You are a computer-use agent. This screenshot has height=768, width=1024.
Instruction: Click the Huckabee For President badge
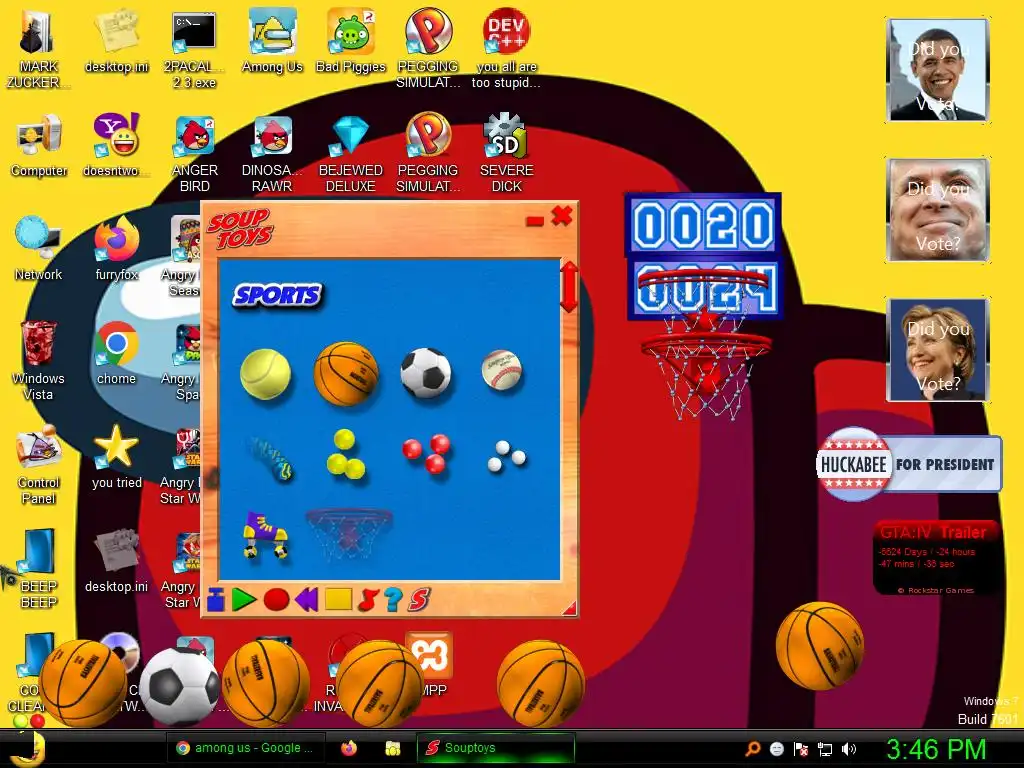(908, 464)
